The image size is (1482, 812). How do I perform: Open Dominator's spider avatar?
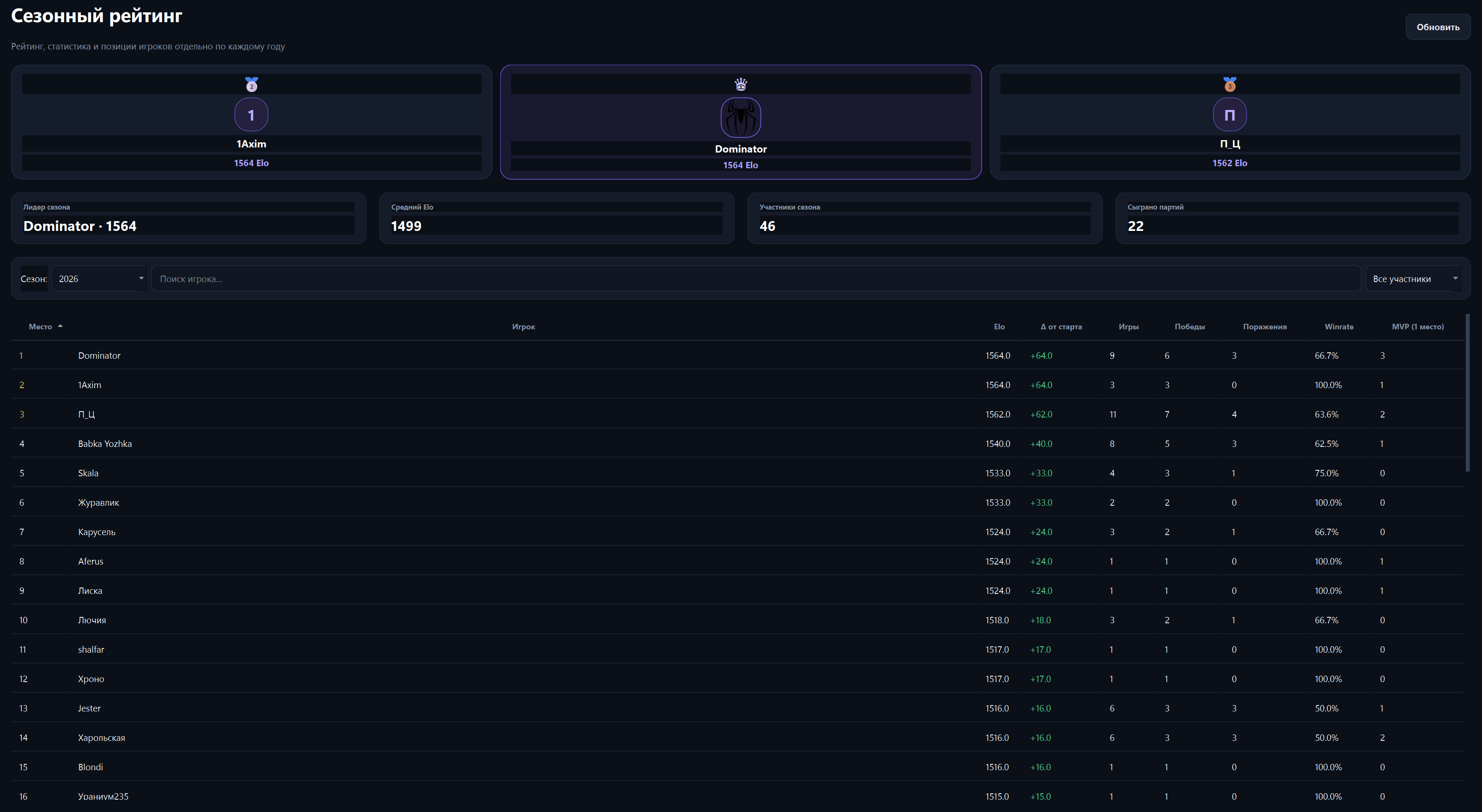pos(741,117)
